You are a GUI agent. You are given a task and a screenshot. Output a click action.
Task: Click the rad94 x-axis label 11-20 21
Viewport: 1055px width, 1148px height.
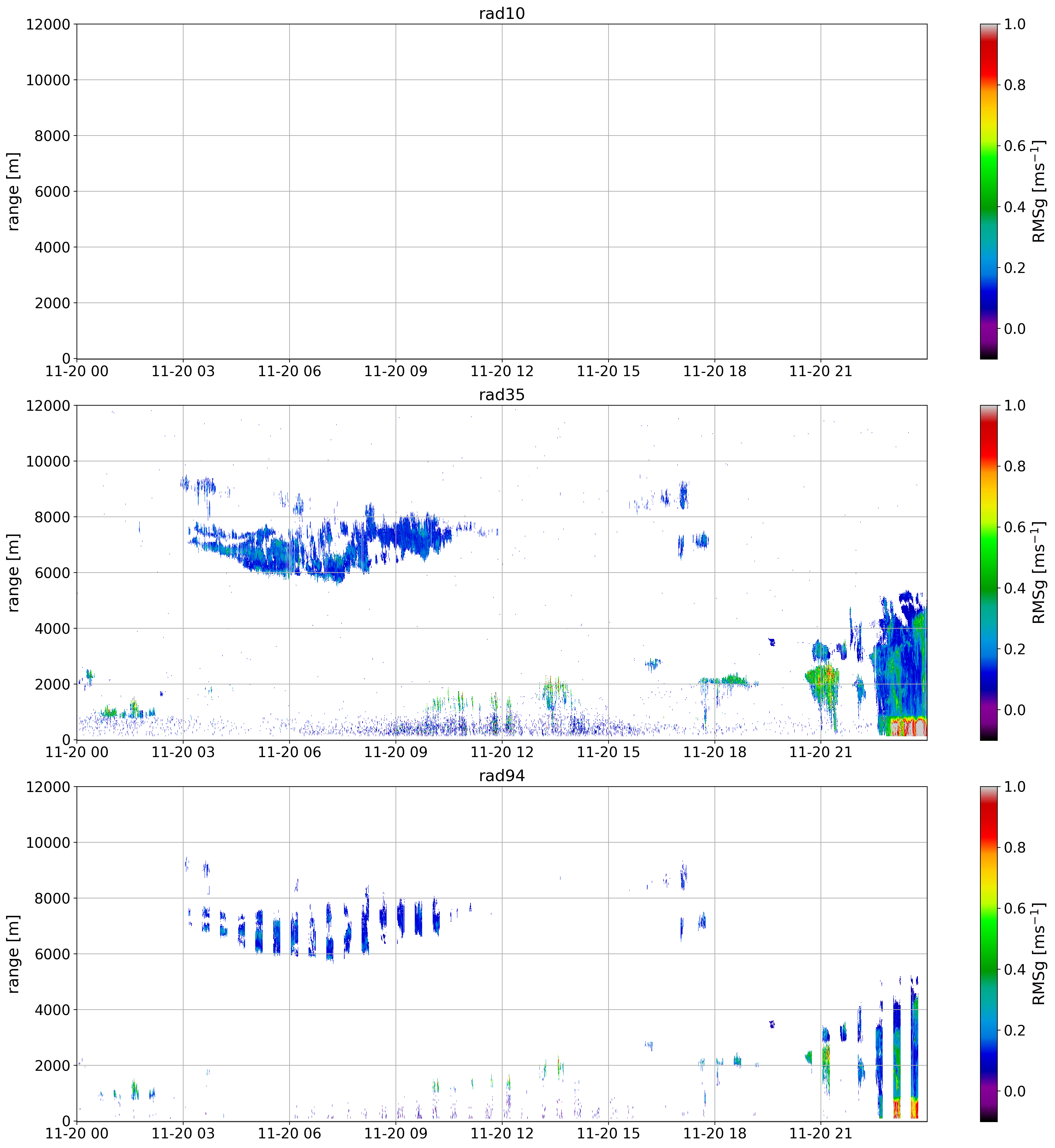click(820, 1133)
